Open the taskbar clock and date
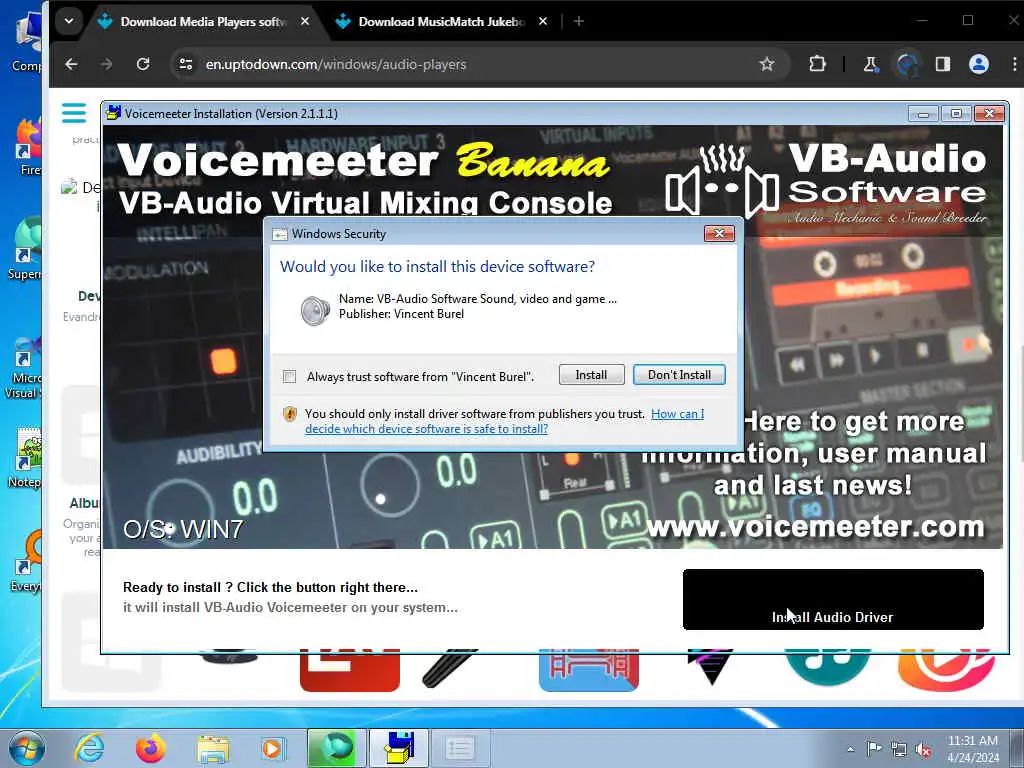Viewport: 1024px width, 768px height. pyautogui.click(x=973, y=748)
